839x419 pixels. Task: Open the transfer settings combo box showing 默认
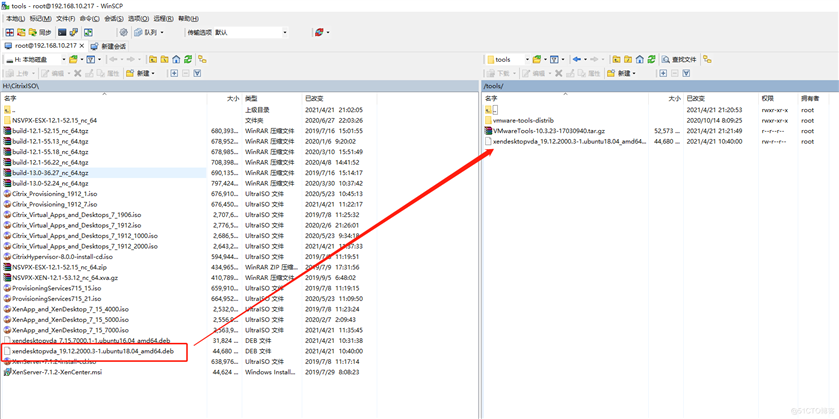[x=251, y=33]
